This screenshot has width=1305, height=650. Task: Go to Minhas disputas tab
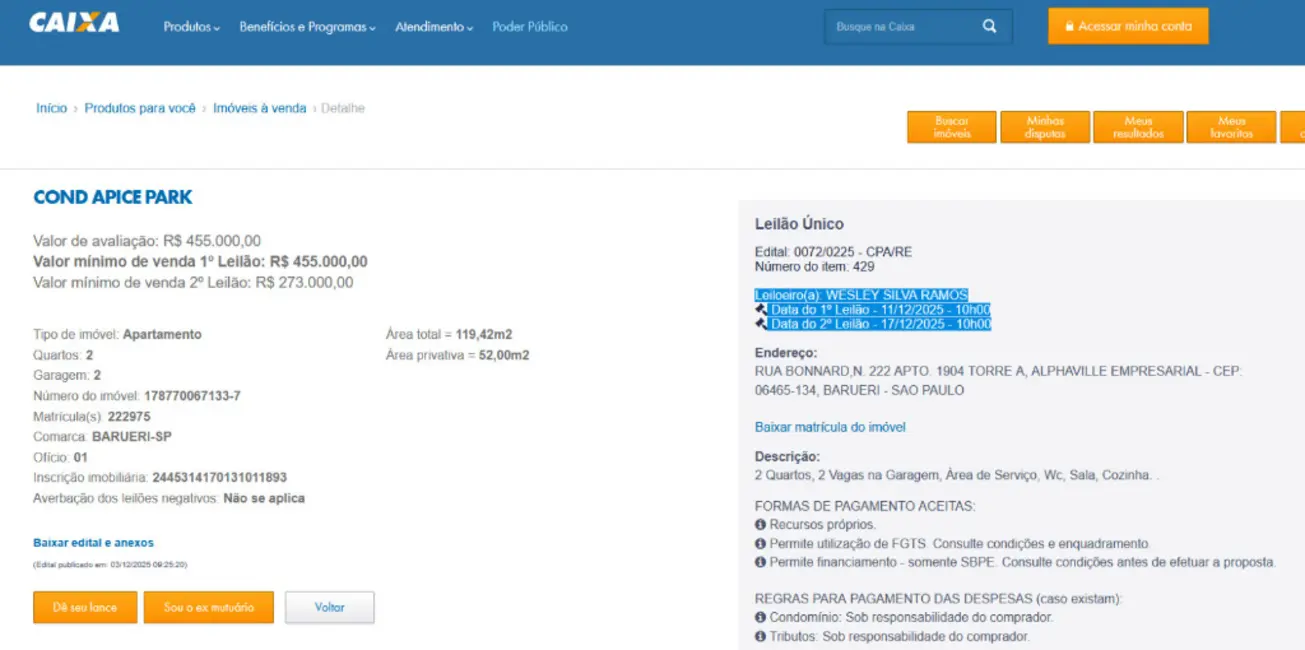tap(1045, 127)
